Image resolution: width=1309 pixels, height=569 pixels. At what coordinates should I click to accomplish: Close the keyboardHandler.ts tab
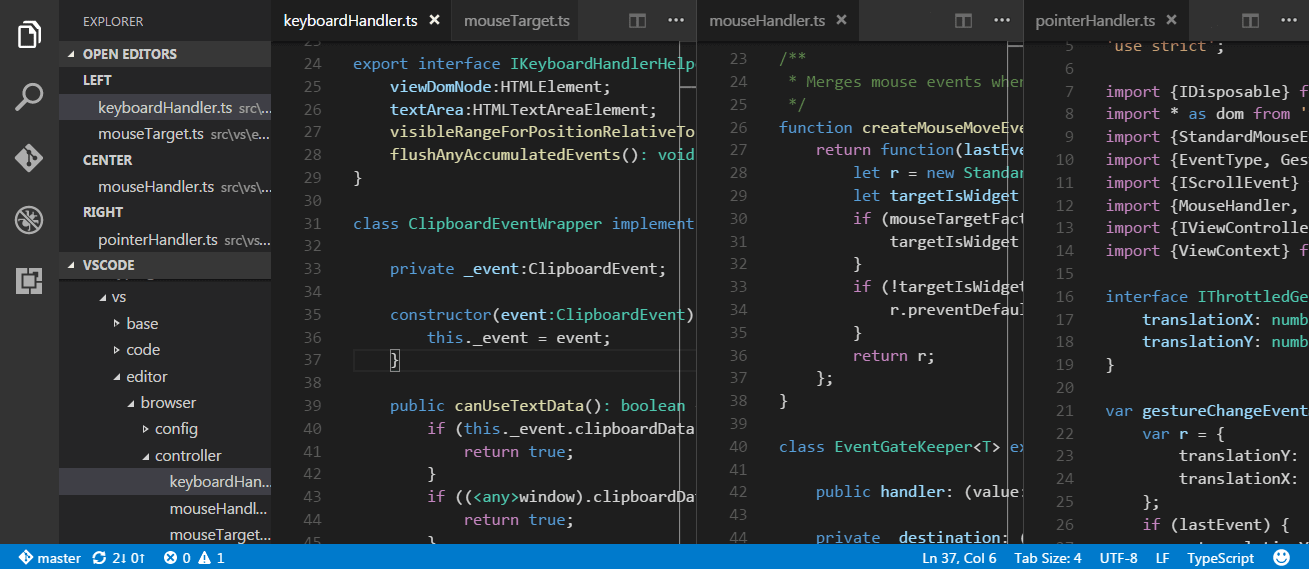click(x=434, y=20)
